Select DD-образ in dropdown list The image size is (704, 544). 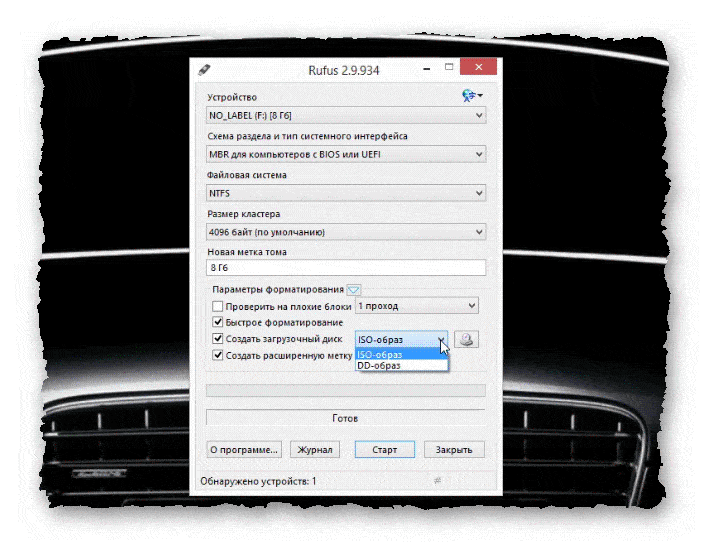click(x=401, y=365)
